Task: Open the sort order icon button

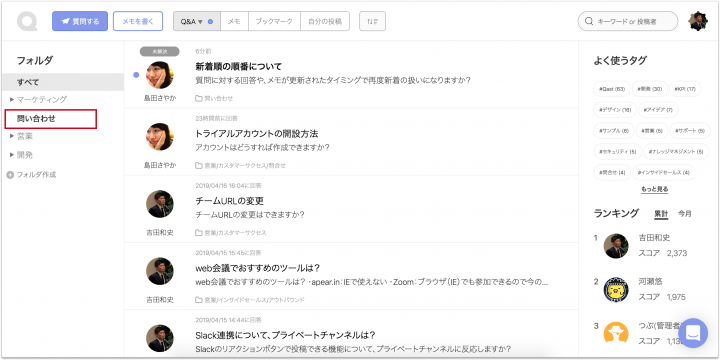Action: tap(372, 21)
